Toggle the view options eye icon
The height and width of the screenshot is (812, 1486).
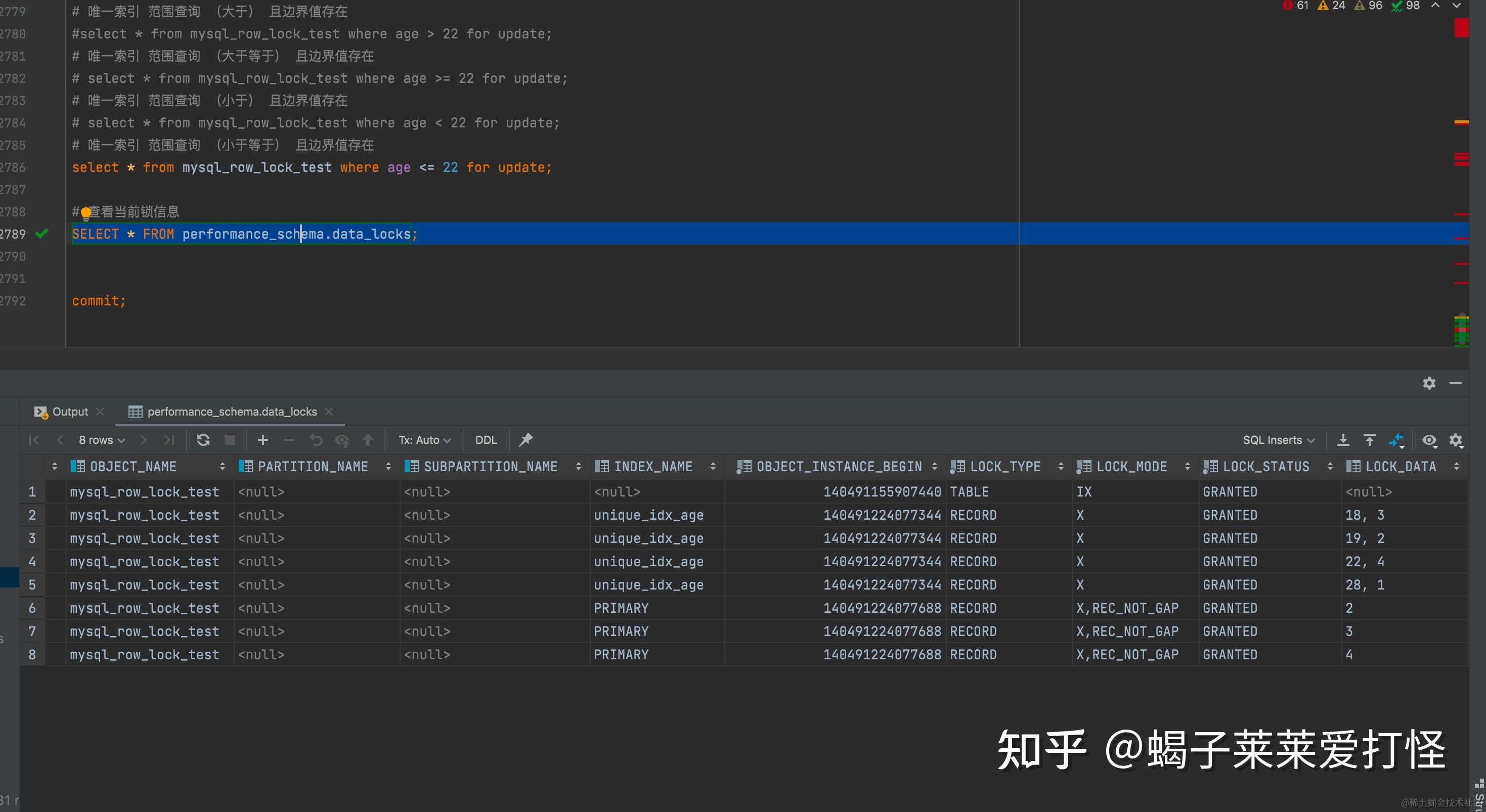pos(1429,440)
